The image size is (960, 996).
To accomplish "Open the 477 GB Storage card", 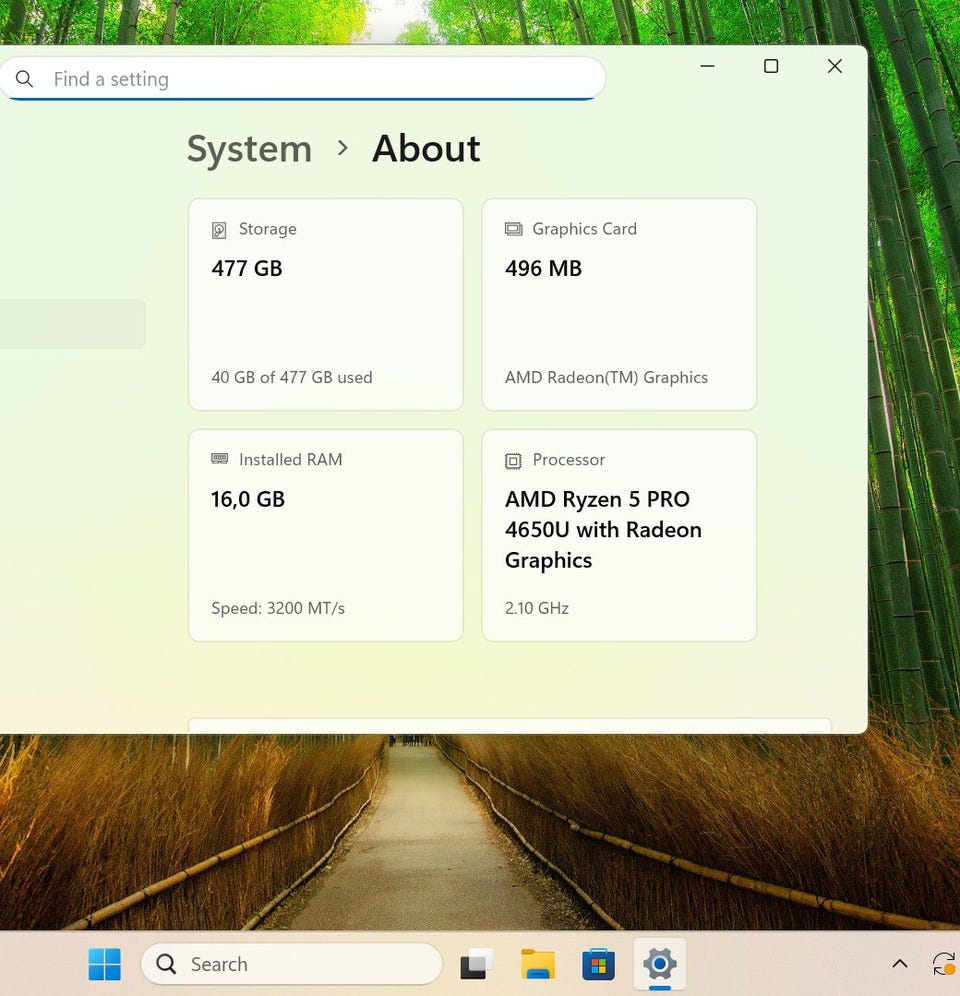I will coord(325,304).
